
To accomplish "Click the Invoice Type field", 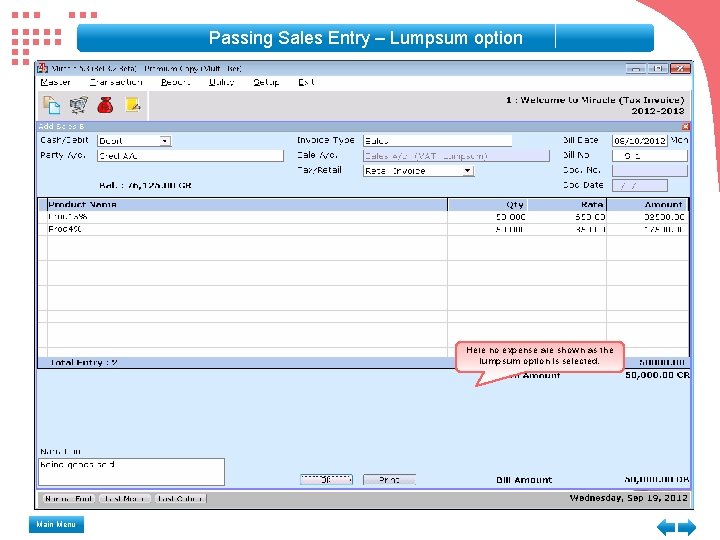I will (x=437, y=141).
